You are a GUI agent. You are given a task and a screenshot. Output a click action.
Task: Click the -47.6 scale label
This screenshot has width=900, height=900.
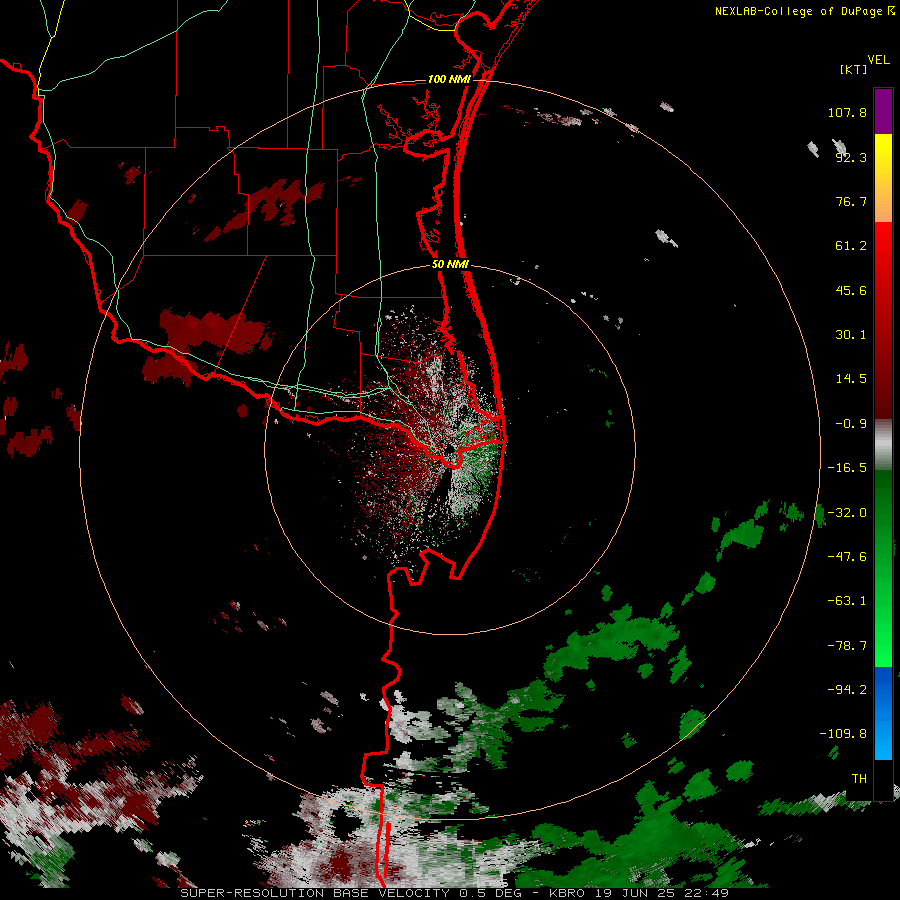tap(847, 557)
